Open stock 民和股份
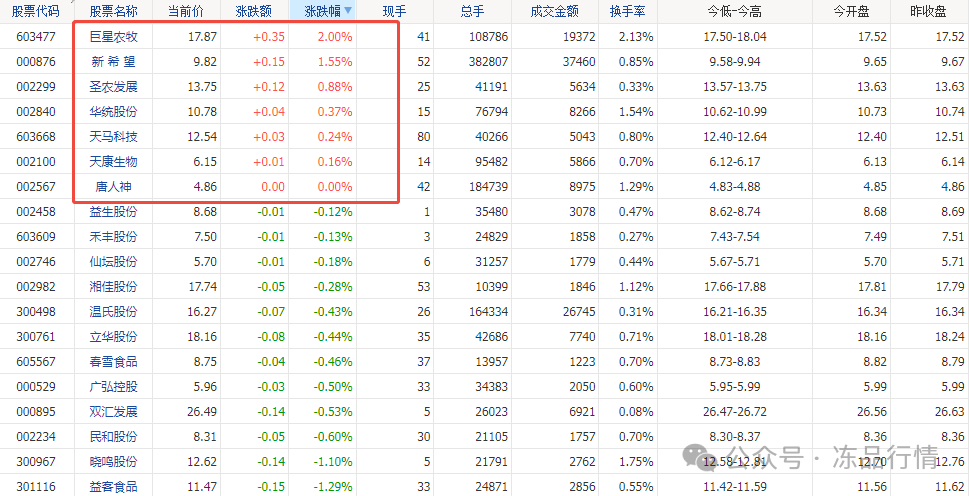Viewport: 969px width, 496px height. [113, 437]
